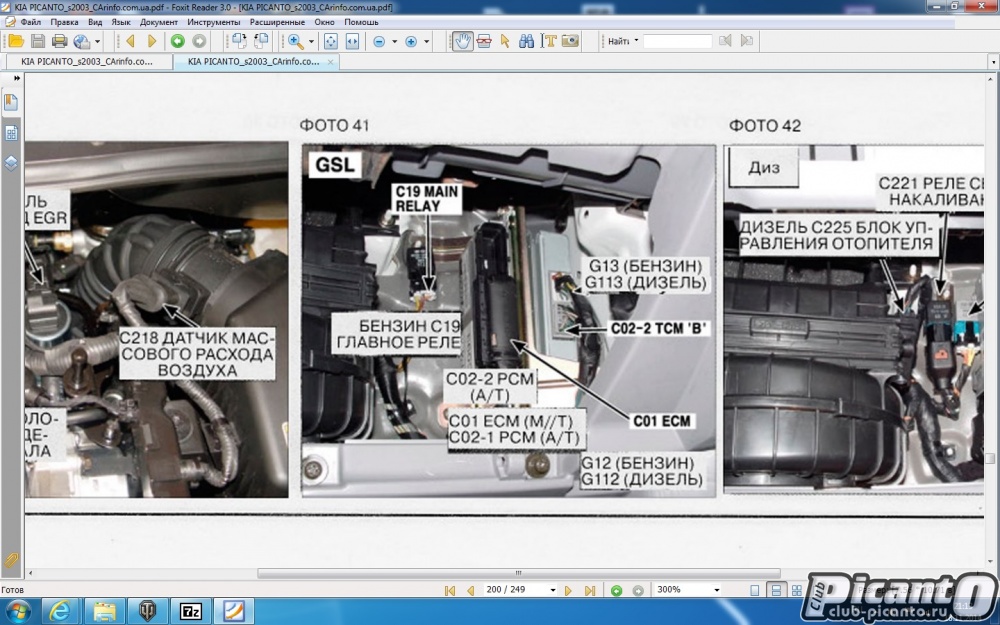This screenshot has height=625, width=1000.
Task: Click the gray next view status button
Action: coord(638,591)
